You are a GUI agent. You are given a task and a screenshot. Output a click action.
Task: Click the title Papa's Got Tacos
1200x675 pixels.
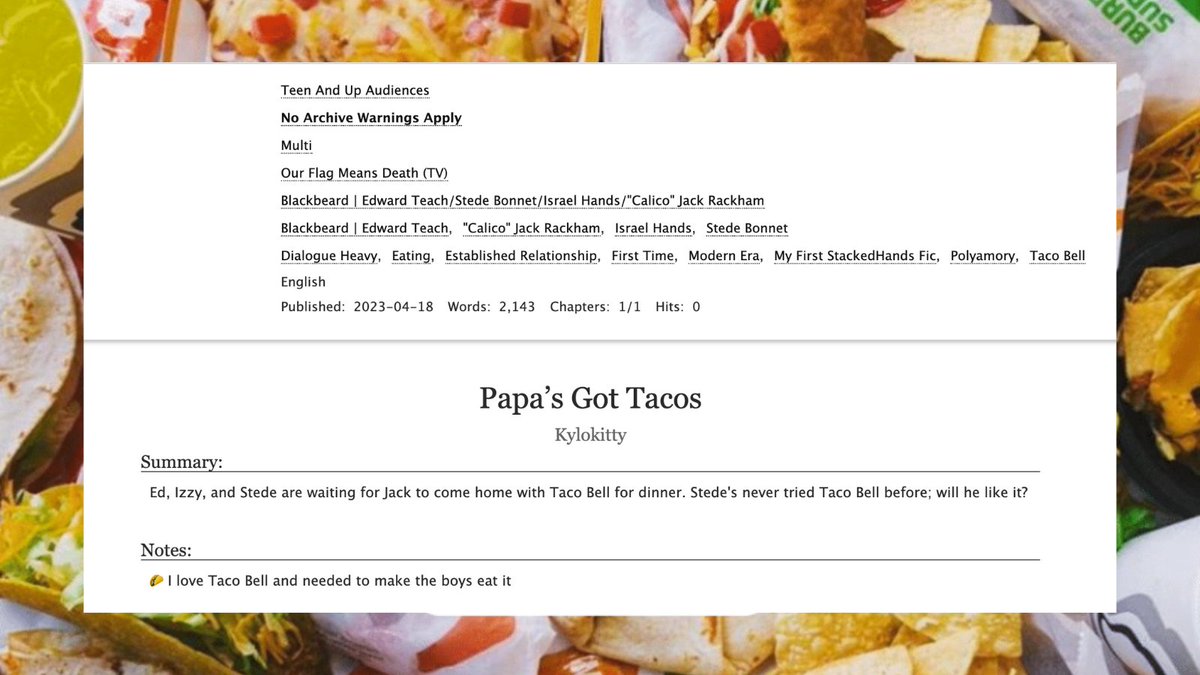pos(590,398)
